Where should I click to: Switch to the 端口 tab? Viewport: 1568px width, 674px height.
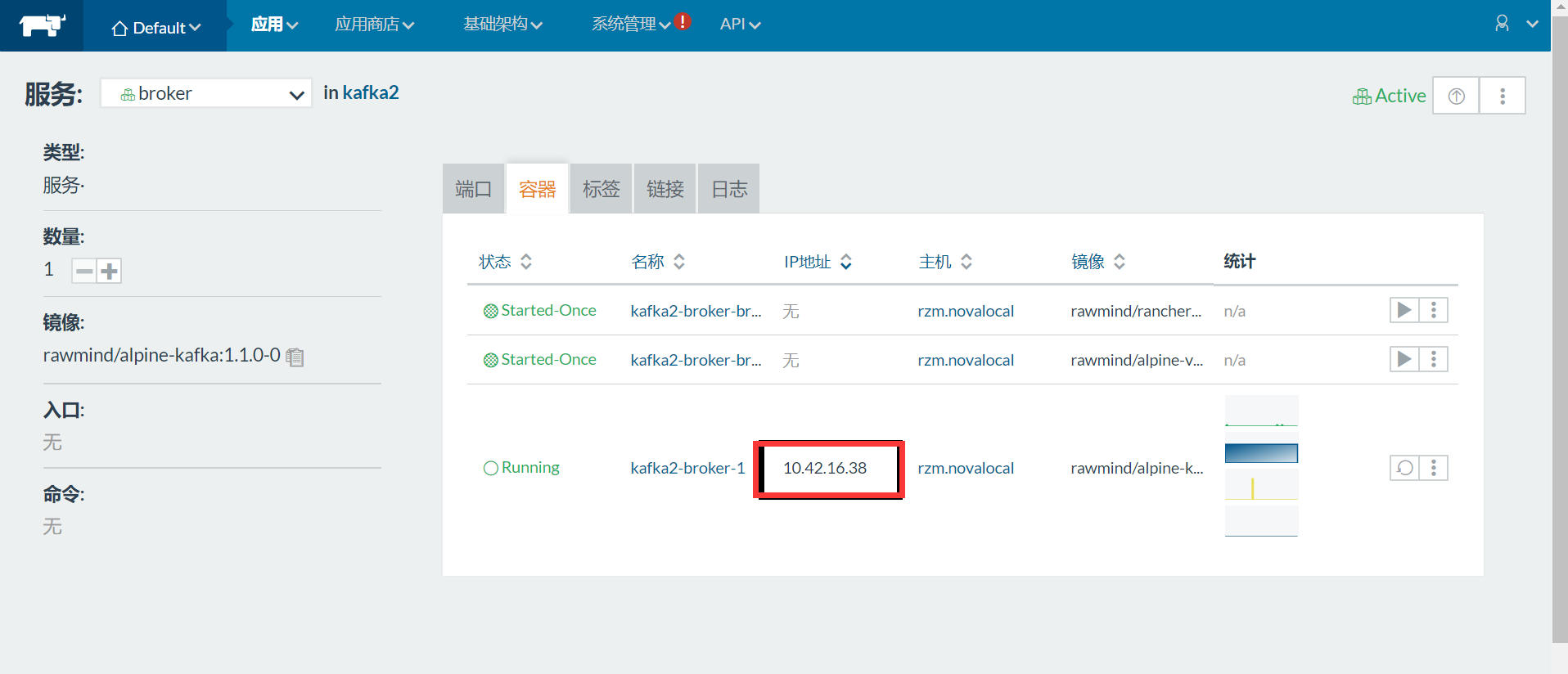pos(473,189)
